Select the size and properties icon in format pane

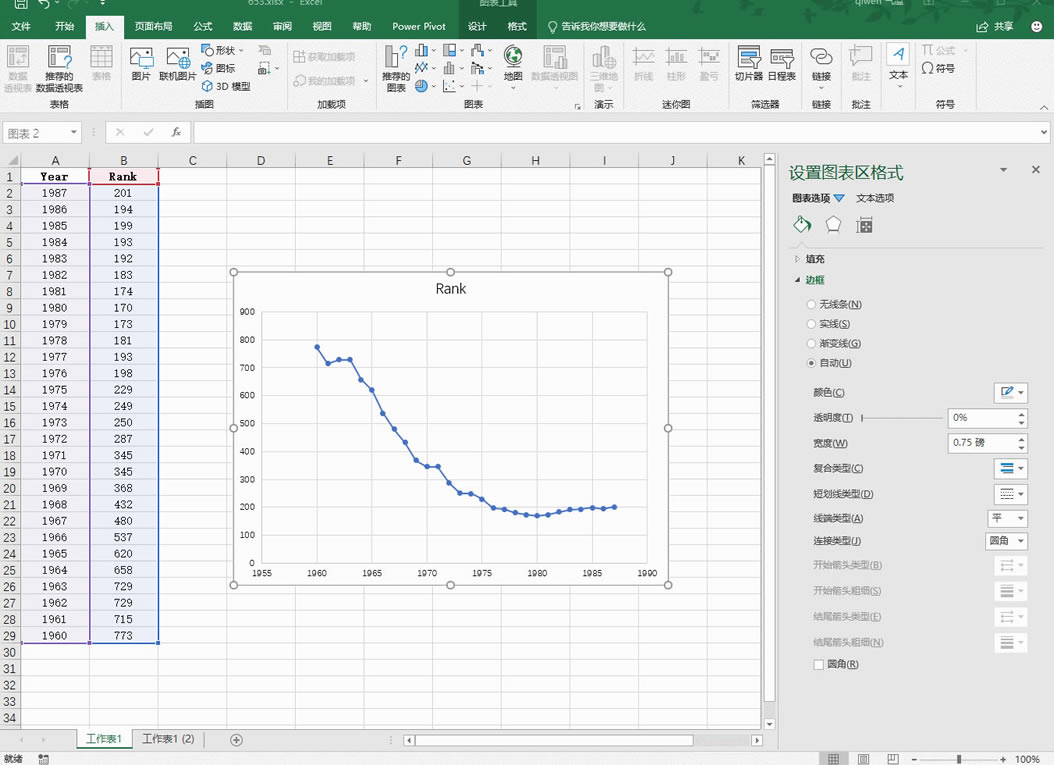[864, 224]
